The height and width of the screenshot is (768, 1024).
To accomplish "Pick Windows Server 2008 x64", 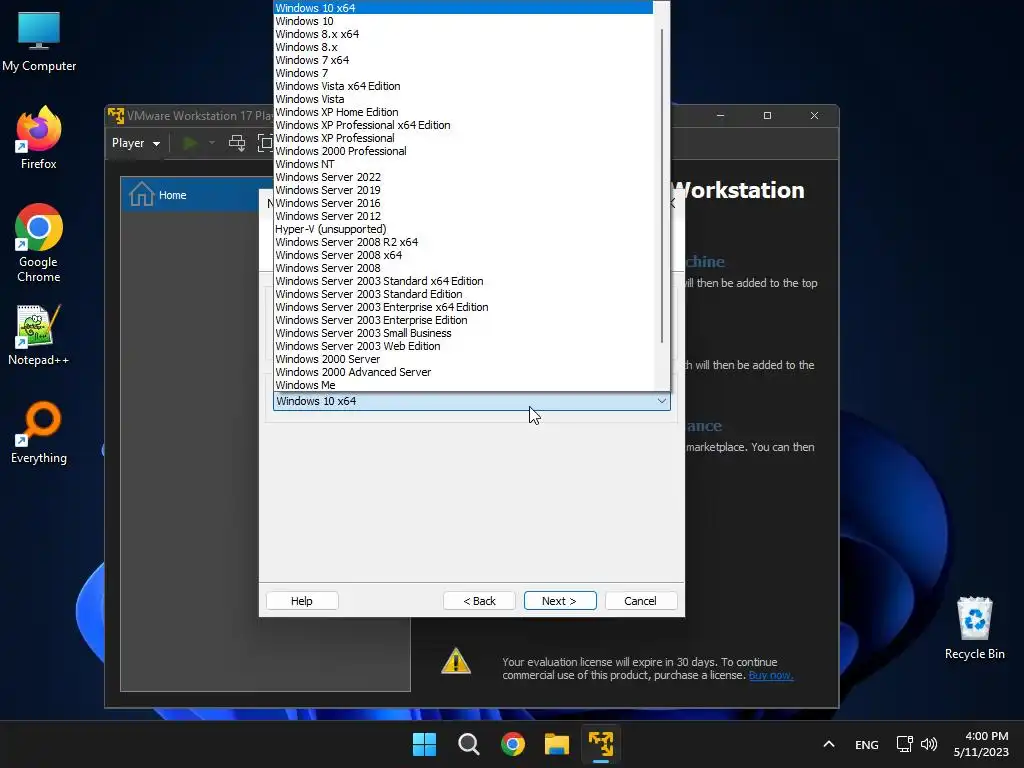I will point(463,255).
